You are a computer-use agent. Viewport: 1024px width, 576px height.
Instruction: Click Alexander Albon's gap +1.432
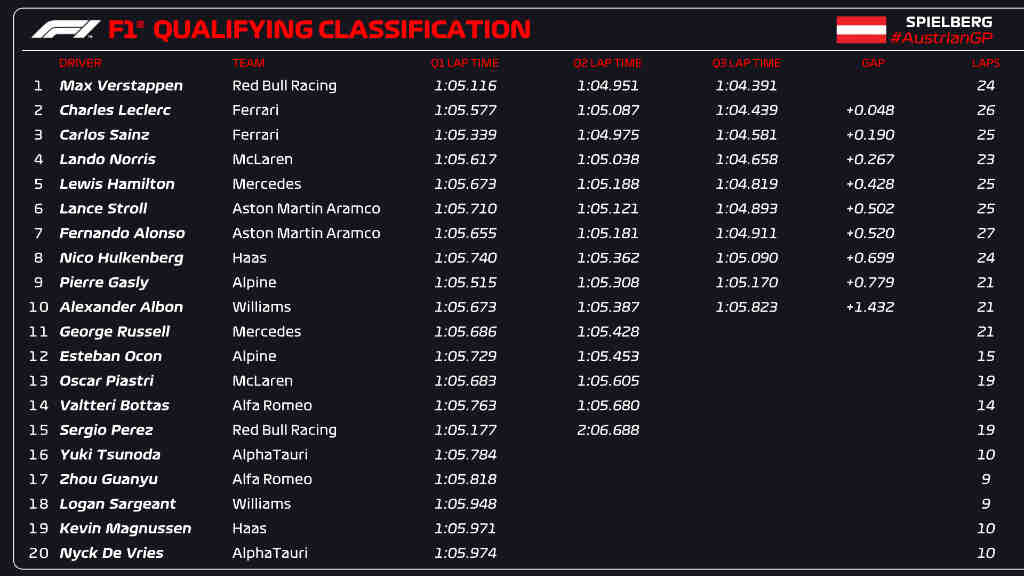click(x=870, y=307)
